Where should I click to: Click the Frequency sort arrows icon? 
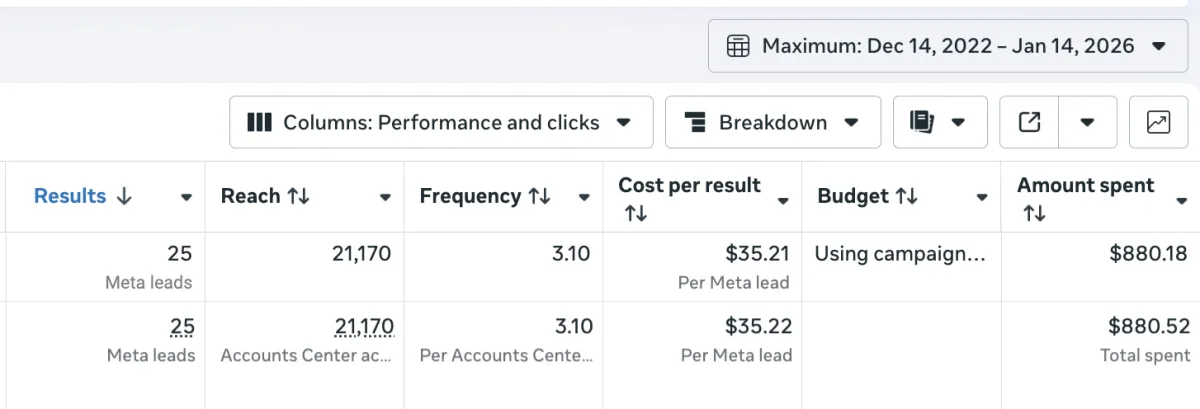click(540, 197)
